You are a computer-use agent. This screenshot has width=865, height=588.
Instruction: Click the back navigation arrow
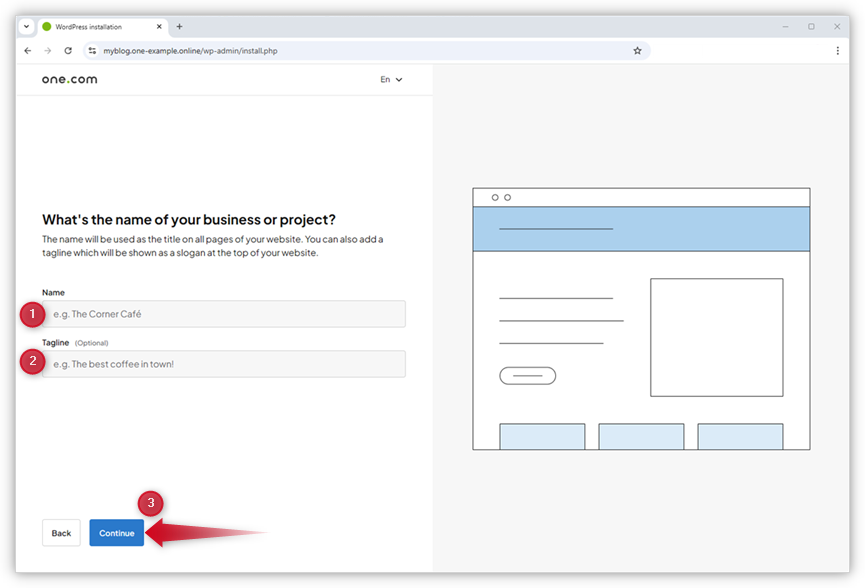tap(27, 50)
